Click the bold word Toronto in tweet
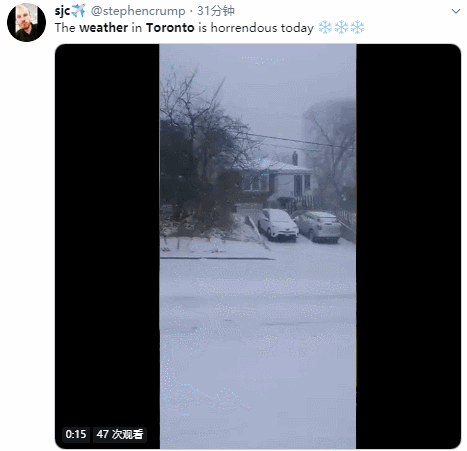 pos(170,28)
